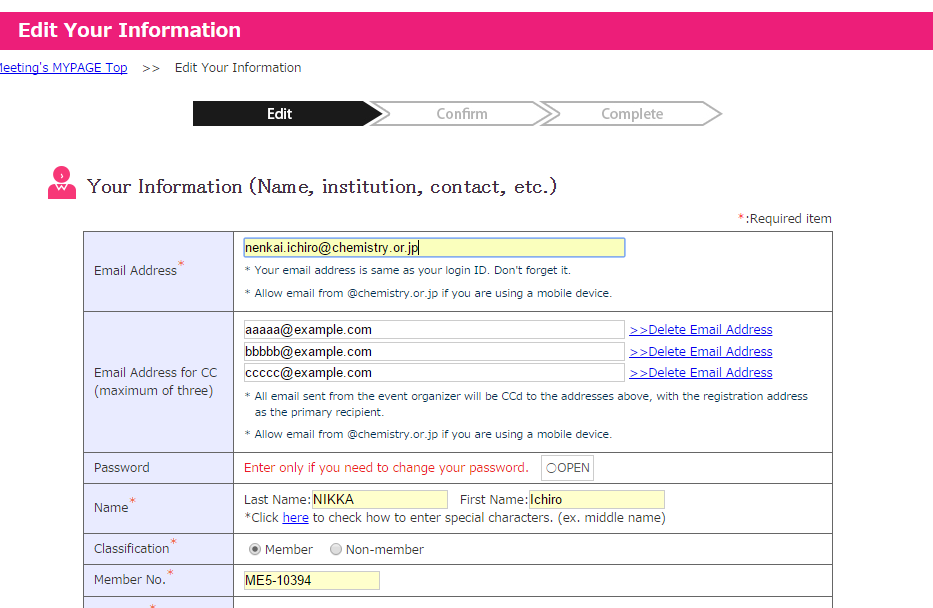Click the 'Email Address for CC' label

coord(155,381)
